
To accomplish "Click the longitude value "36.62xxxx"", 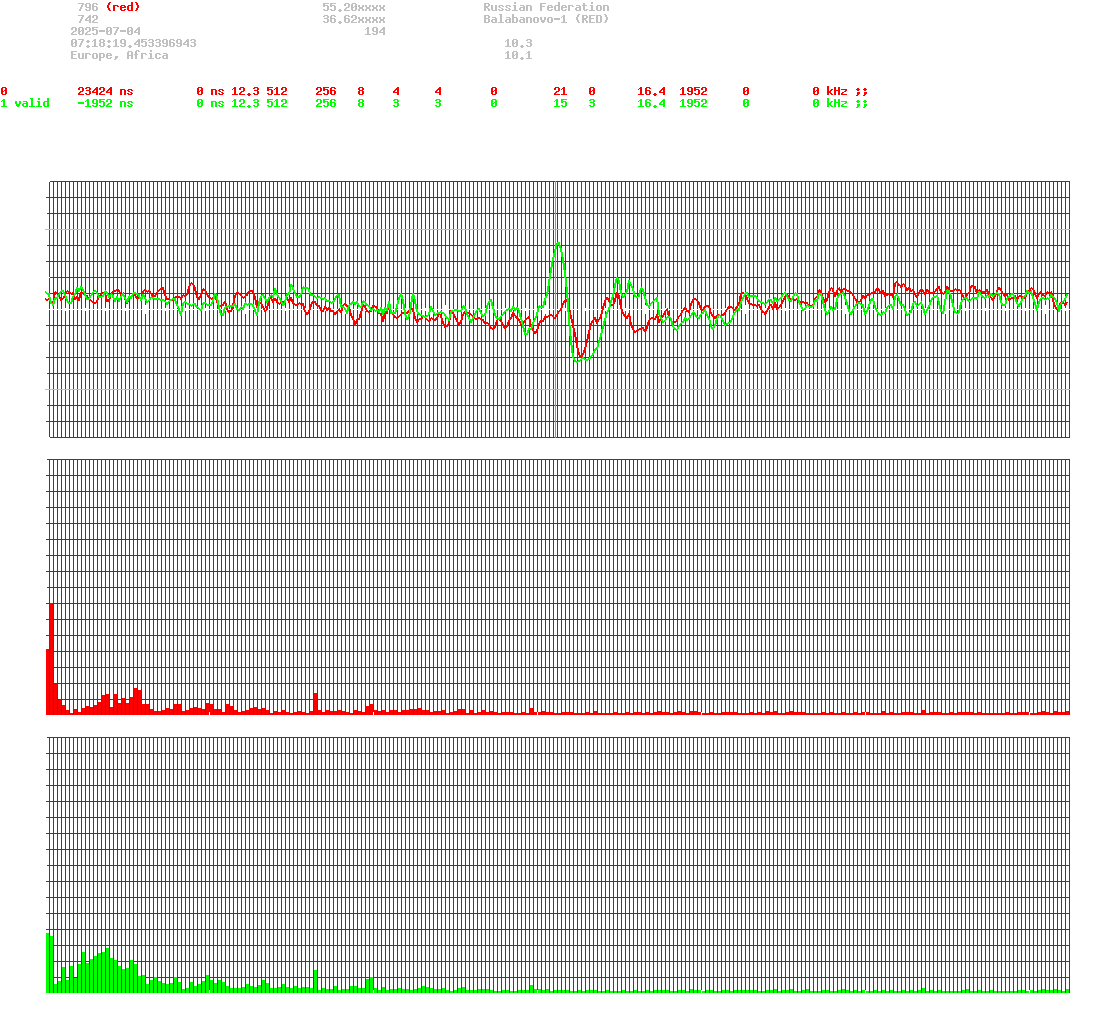I will click(x=354, y=20).
